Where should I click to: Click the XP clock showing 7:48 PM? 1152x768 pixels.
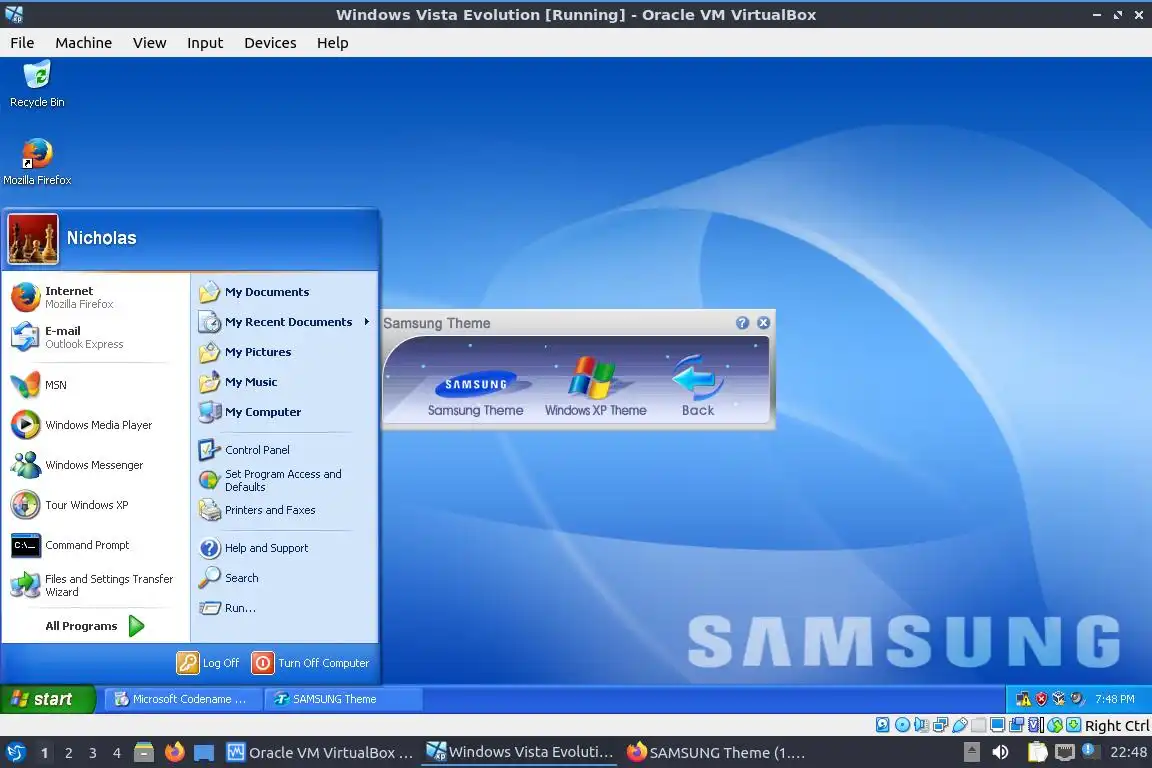[x=1115, y=699]
